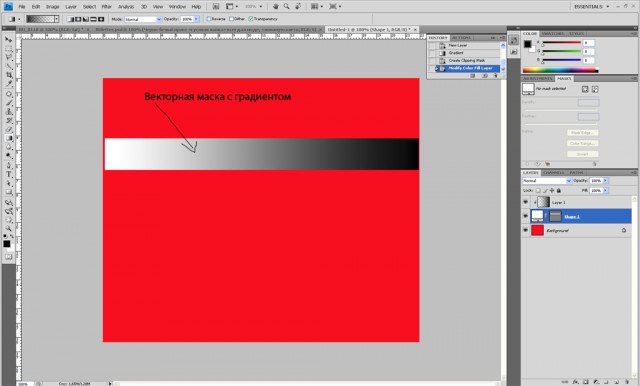The image size is (640, 386).
Task: Open the gradient picker dropdown arrow
Action: pyautogui.click(x=56, y=19)
